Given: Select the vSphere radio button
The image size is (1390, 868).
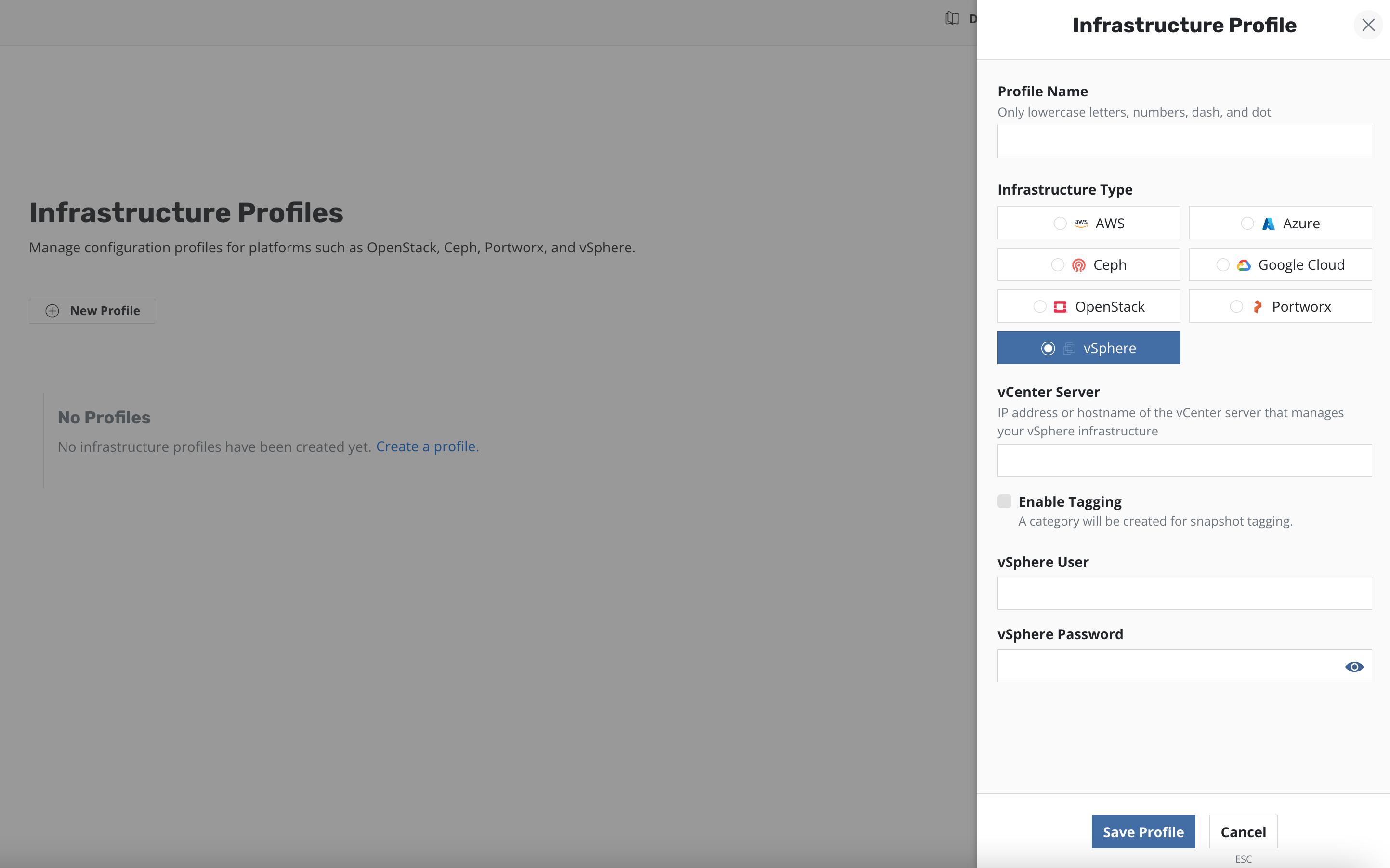Looking at the screenshot, I should point(1048,348).
